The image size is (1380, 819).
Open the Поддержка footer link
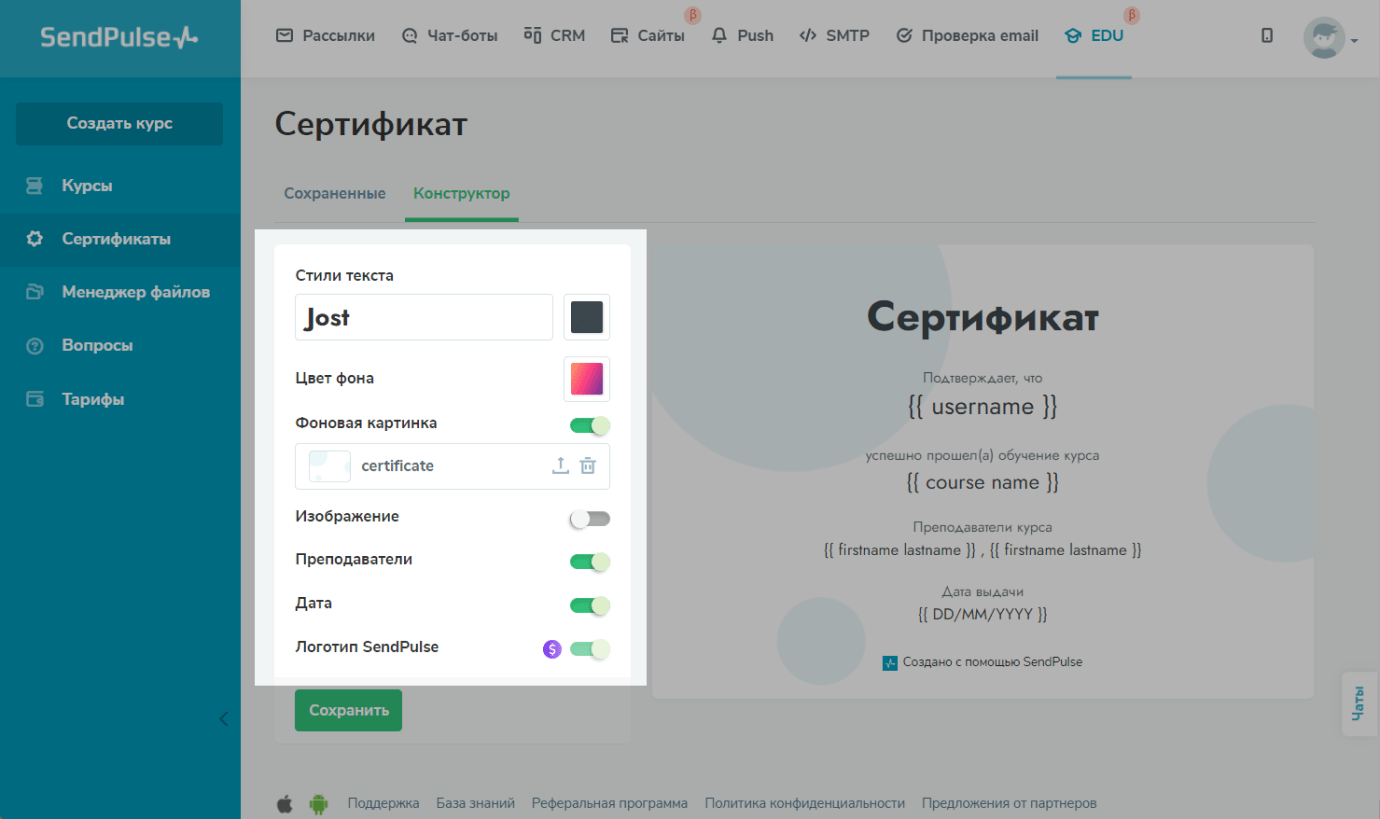tap(384, 803)
